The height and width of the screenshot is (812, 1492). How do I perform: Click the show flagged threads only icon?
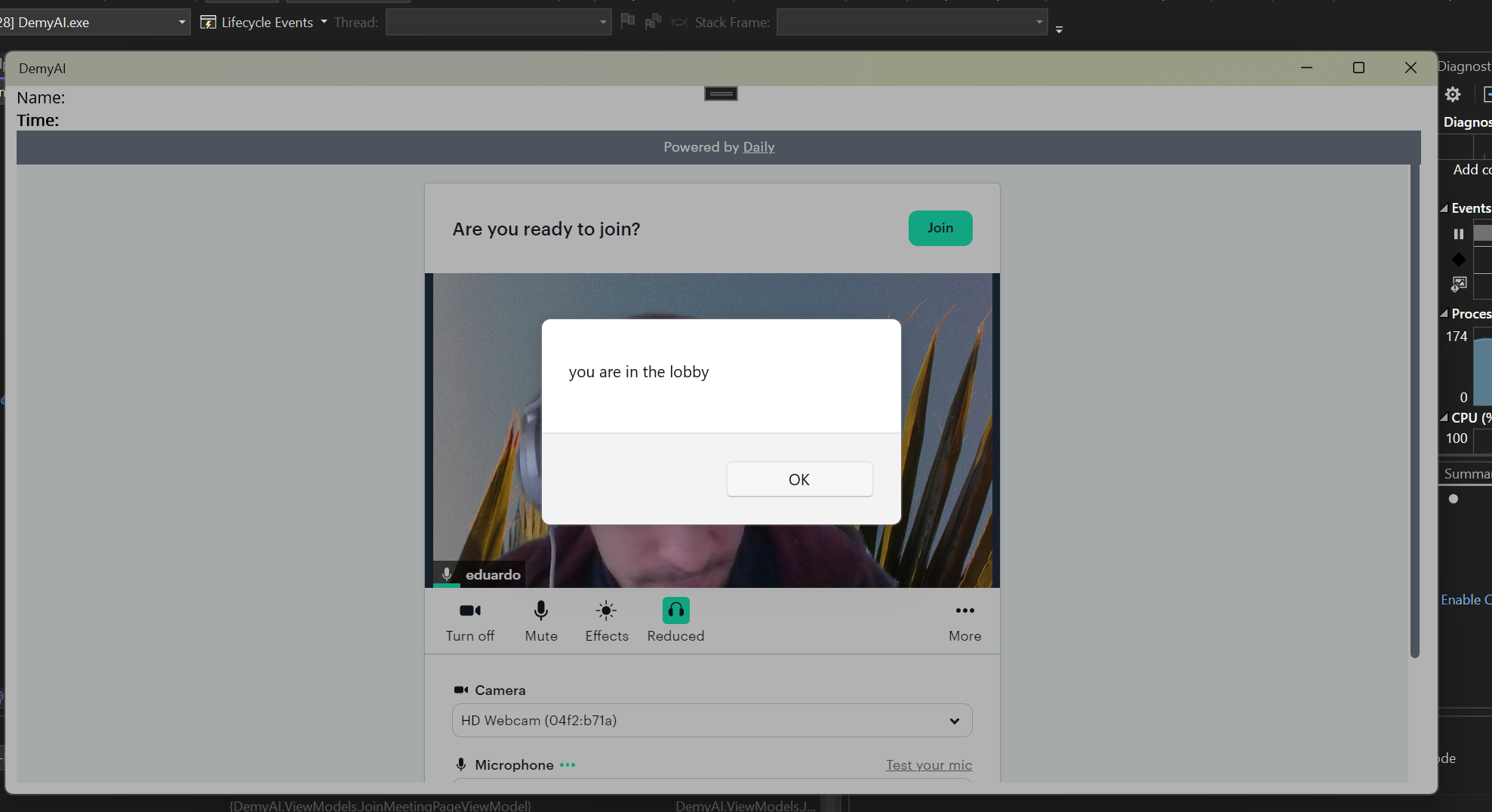[x=652, y=22]
